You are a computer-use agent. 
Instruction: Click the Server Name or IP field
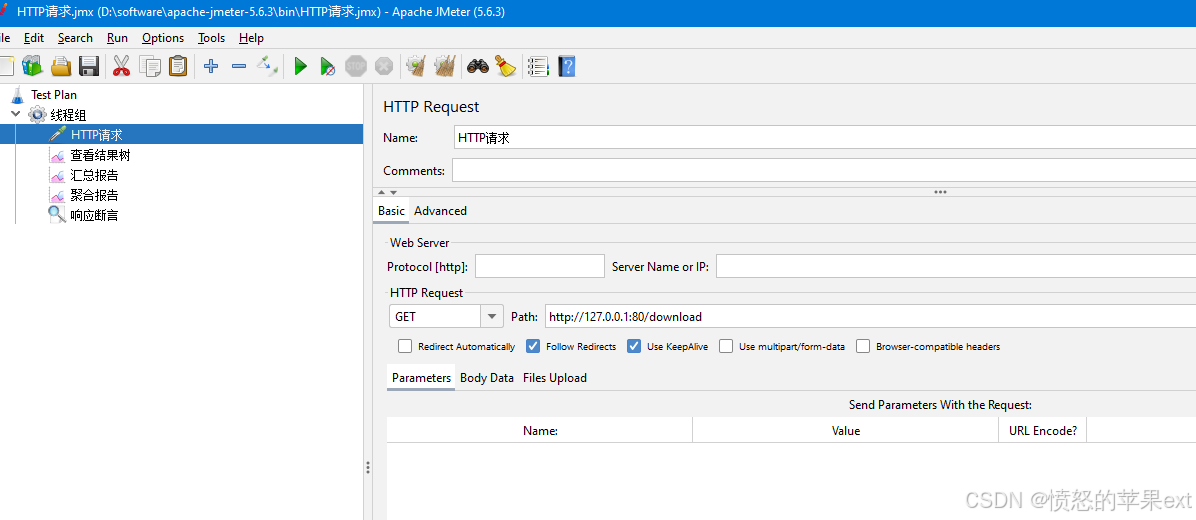[956, 267]
